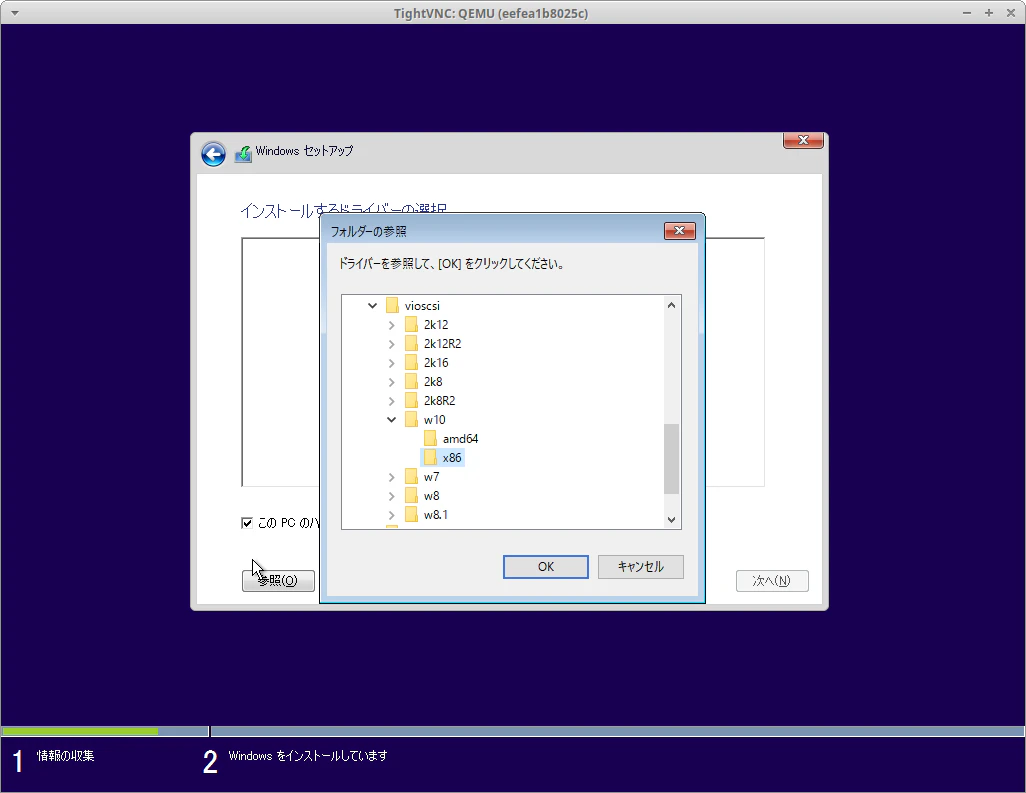Click the x86 folder icon
This screenshot has height=793, width=1026.
[430, 457]
